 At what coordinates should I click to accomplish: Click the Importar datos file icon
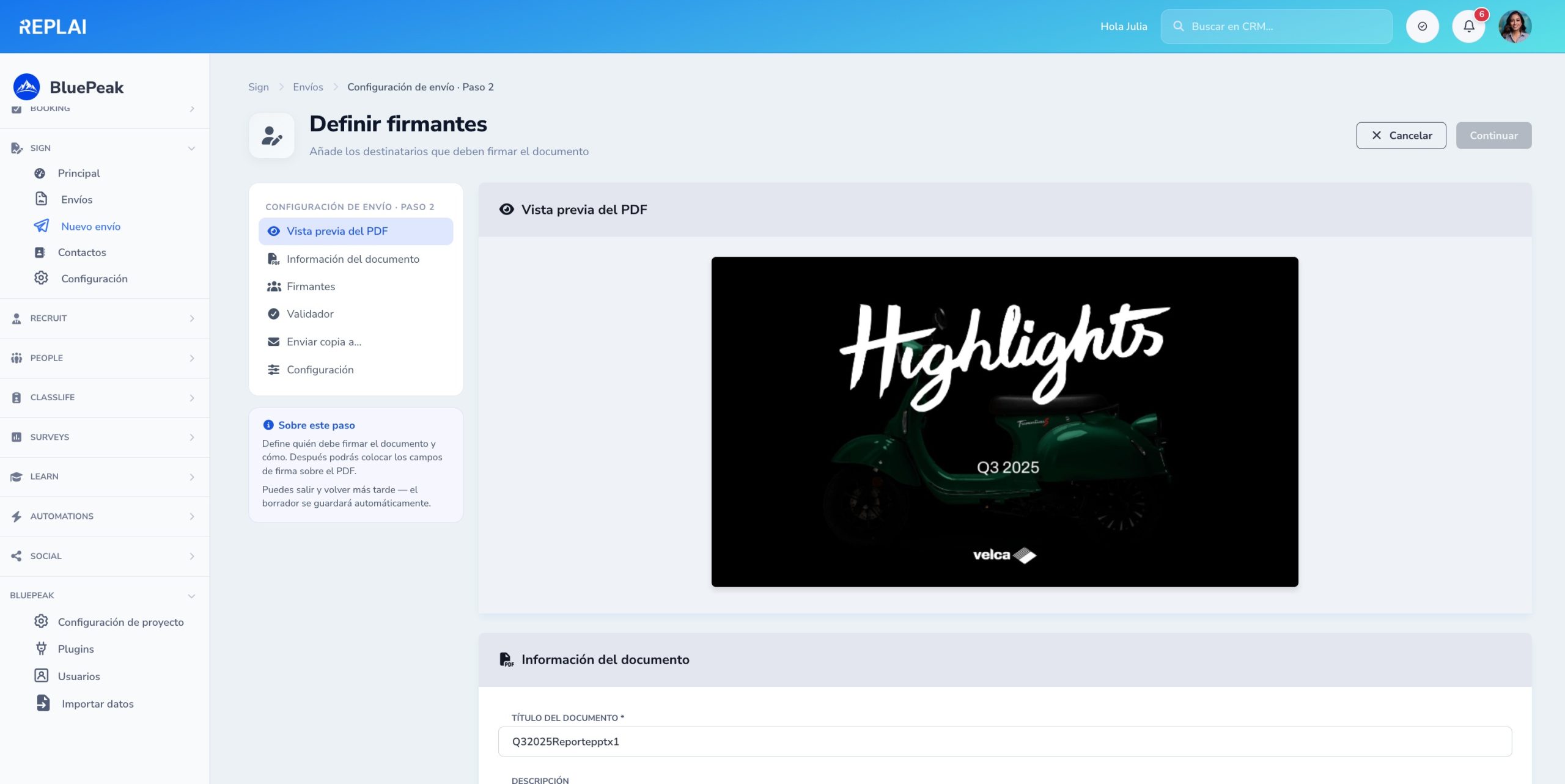tap(43, 703)
